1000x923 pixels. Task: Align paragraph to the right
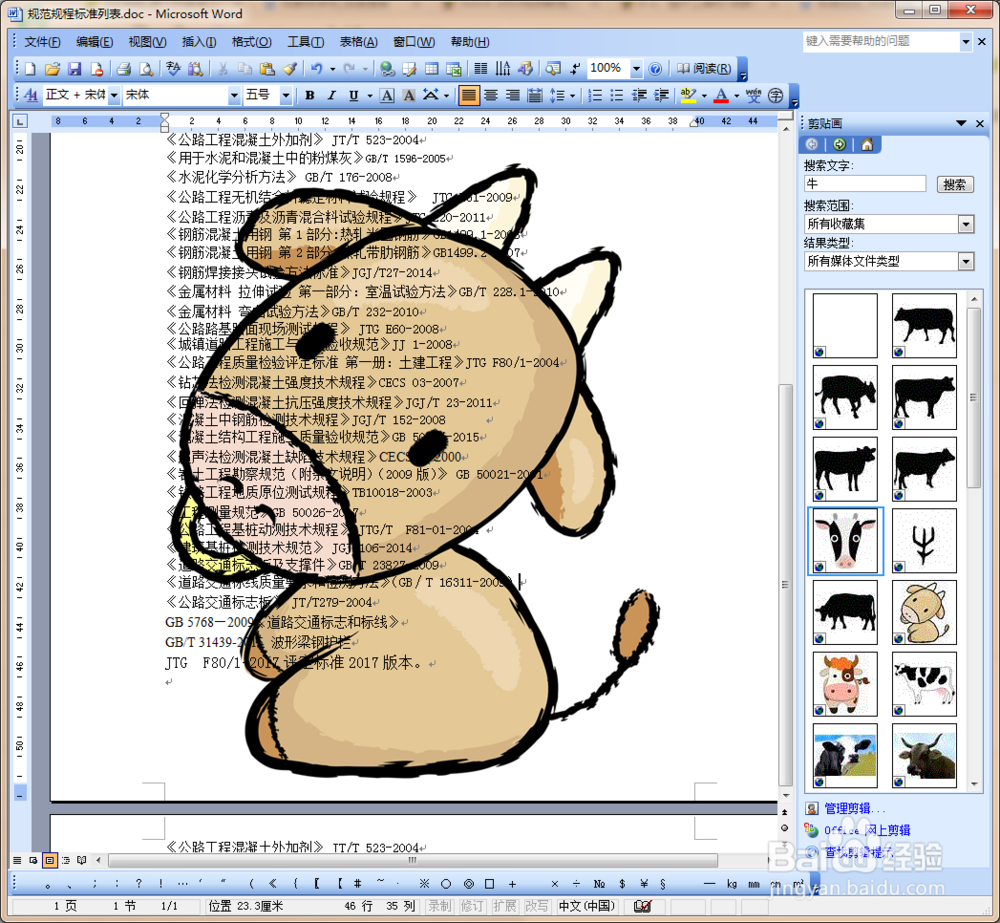[x=513, y=96]
